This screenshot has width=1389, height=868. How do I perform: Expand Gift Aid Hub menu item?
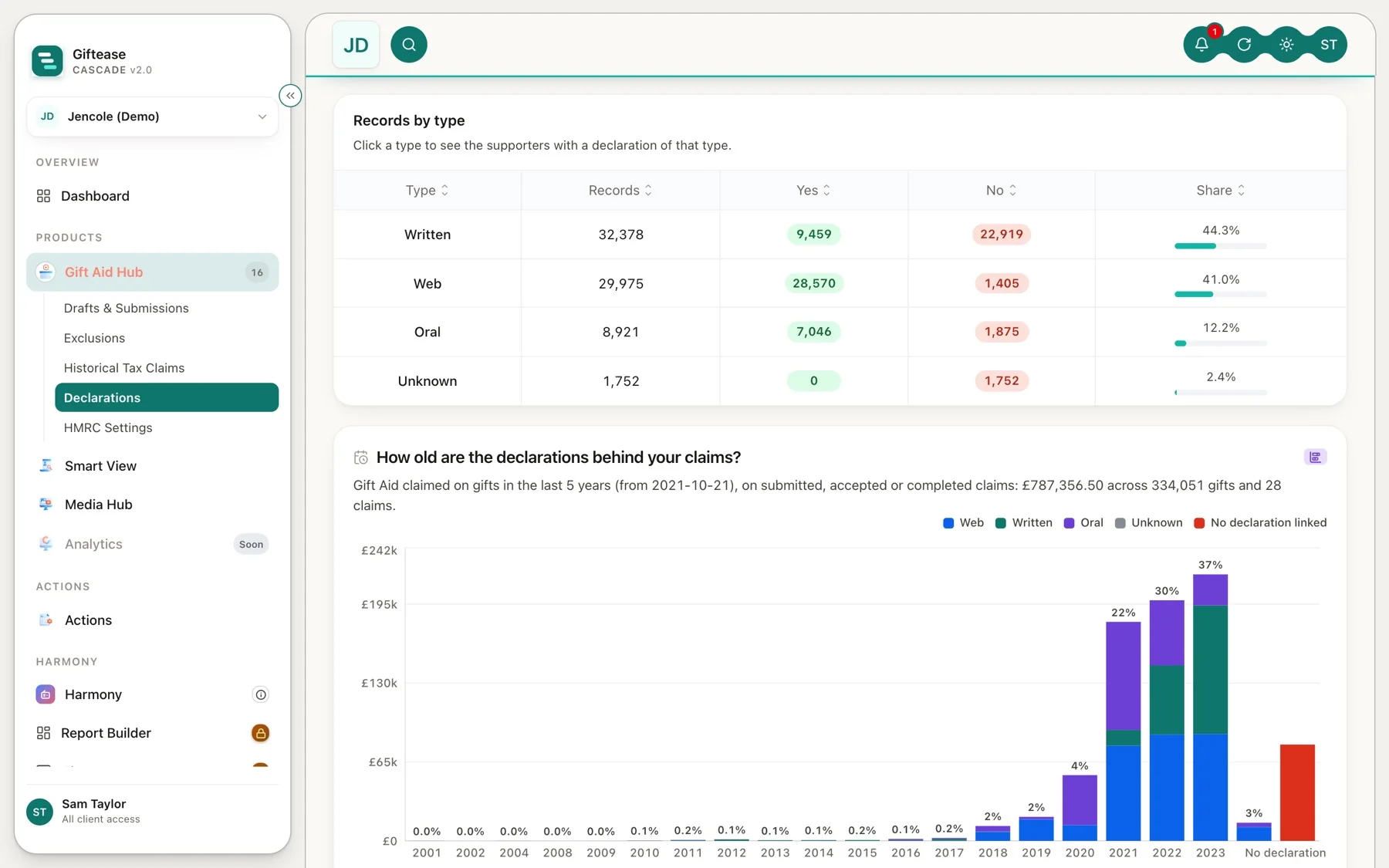[153, 272]
